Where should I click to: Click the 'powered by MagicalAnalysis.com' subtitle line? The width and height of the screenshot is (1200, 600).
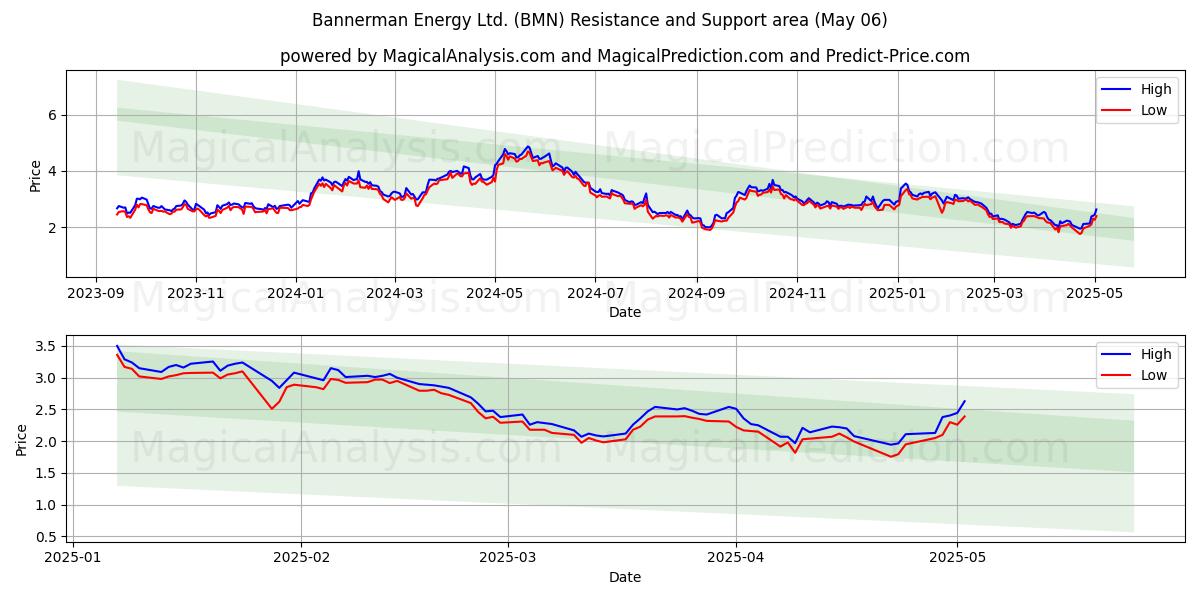point(625,56)
